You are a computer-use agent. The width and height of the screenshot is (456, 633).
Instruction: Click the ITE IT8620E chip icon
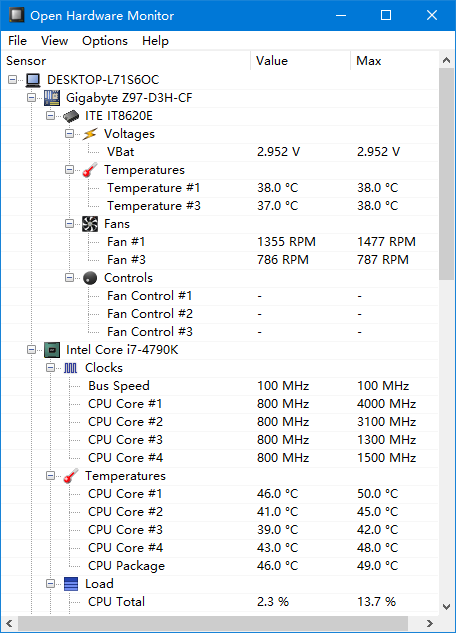click(71, 116)
